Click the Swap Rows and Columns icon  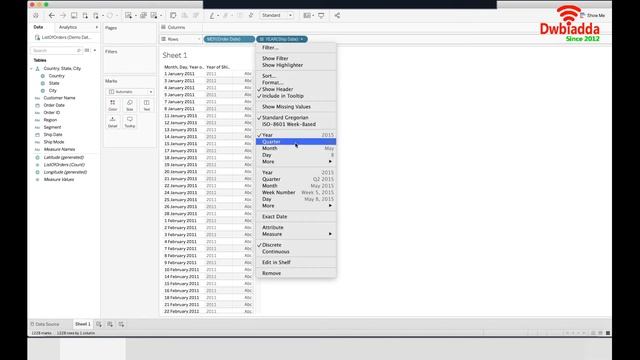pyautogui.click(x=173, y=16)
